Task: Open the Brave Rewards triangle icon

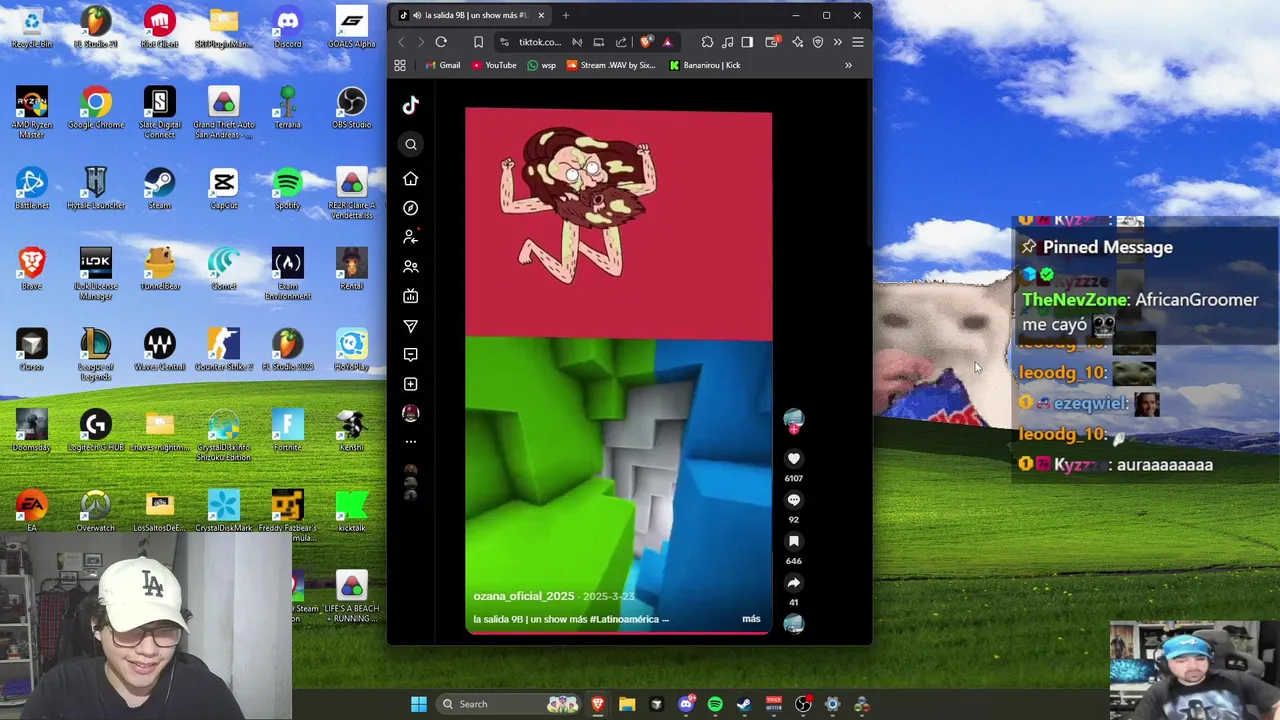Action: point(667,42)
